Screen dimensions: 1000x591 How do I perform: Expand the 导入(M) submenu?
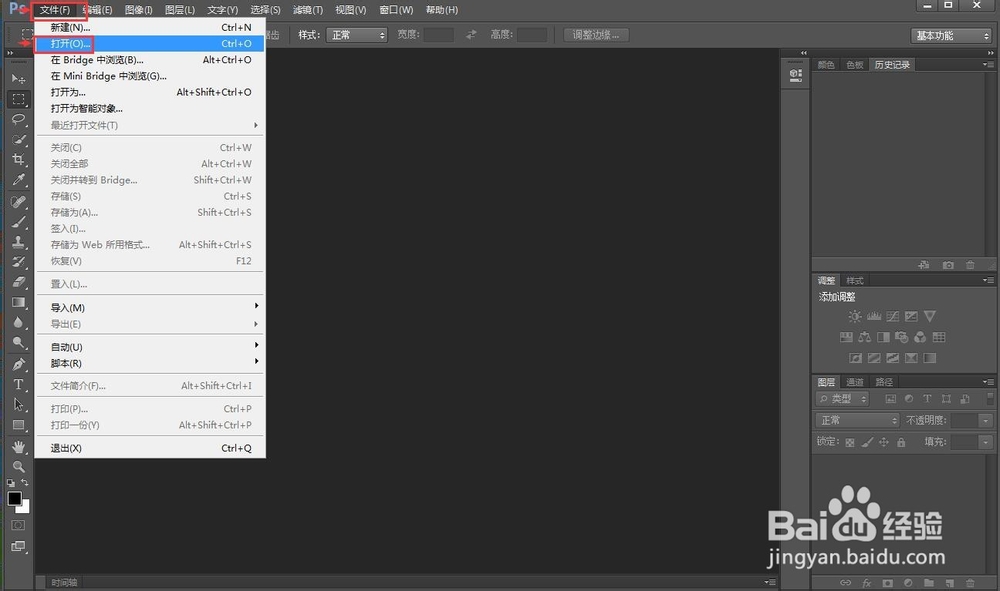click(149, 307)
